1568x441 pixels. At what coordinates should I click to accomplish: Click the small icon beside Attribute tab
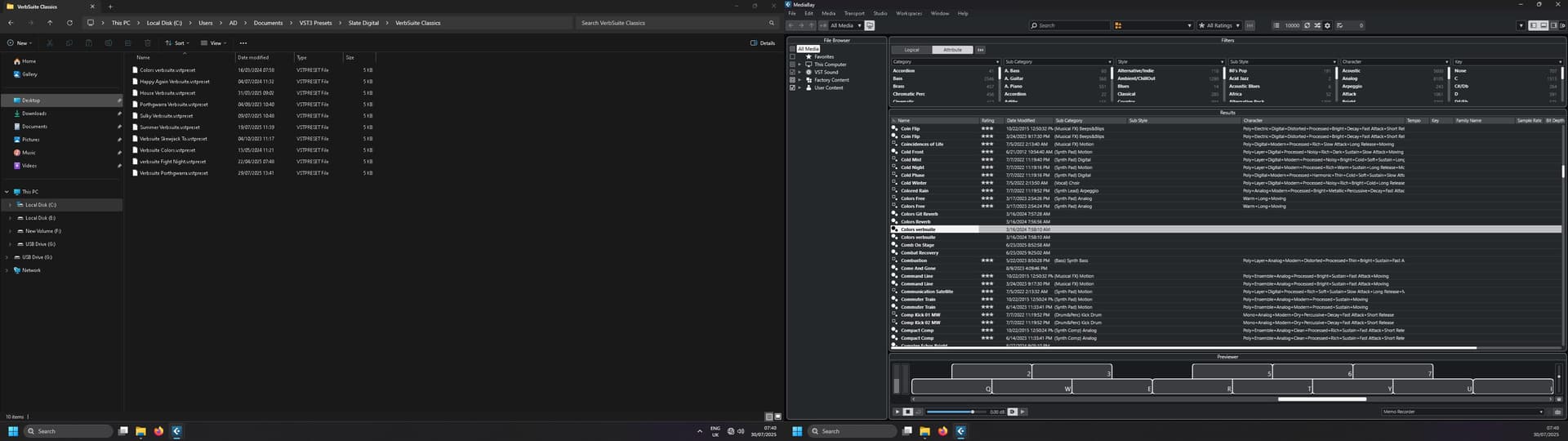coord(981,50)
